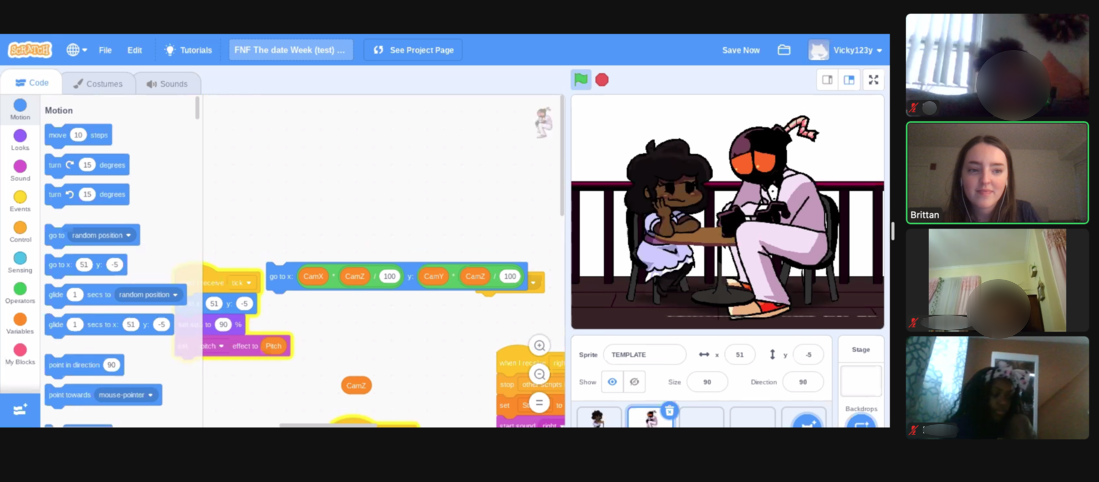Screen dimensions: 1099x482
Task: Click the CamY variable in go to block
Action: (x=434, y=276)
